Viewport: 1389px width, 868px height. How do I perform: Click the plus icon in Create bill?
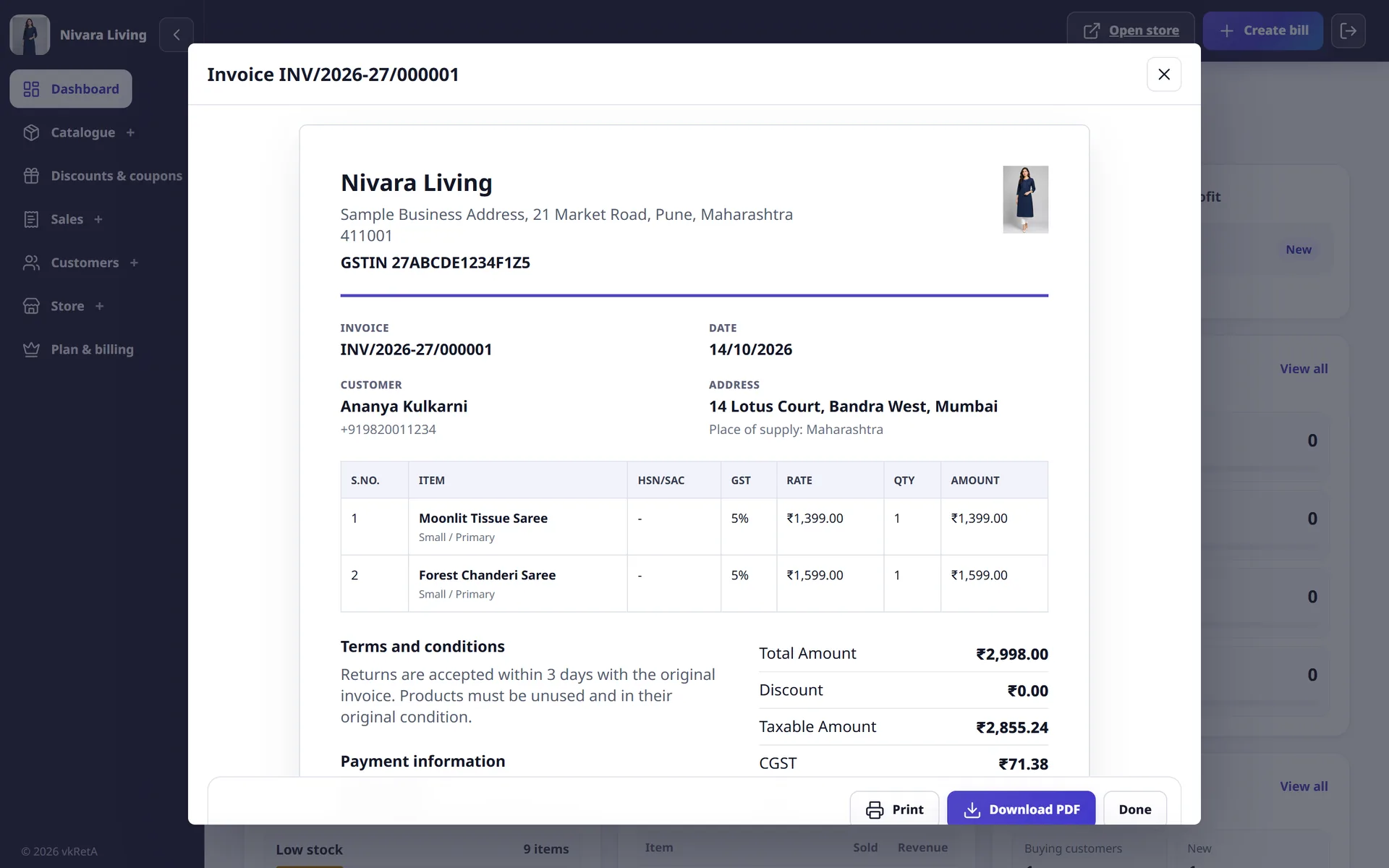1226,30
